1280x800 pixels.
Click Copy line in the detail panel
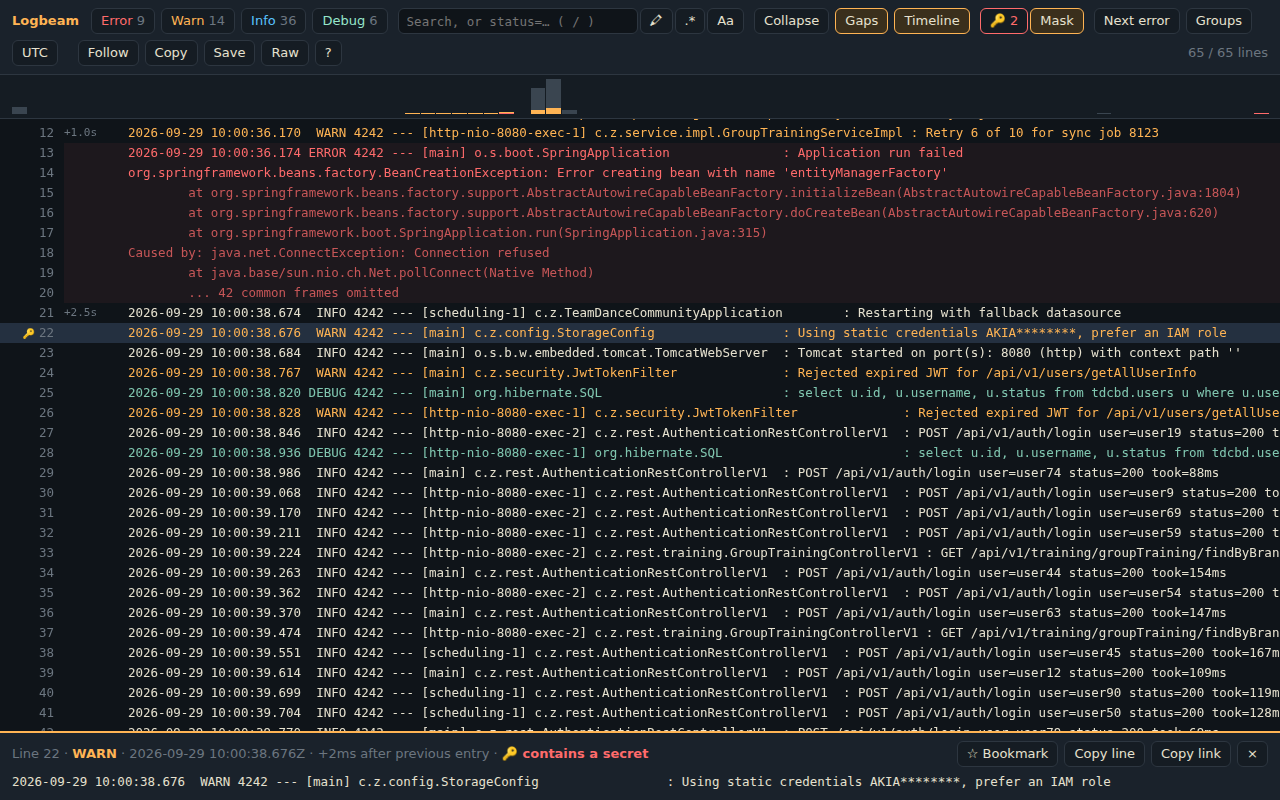pyautogui.click(x=1104, y=754)
